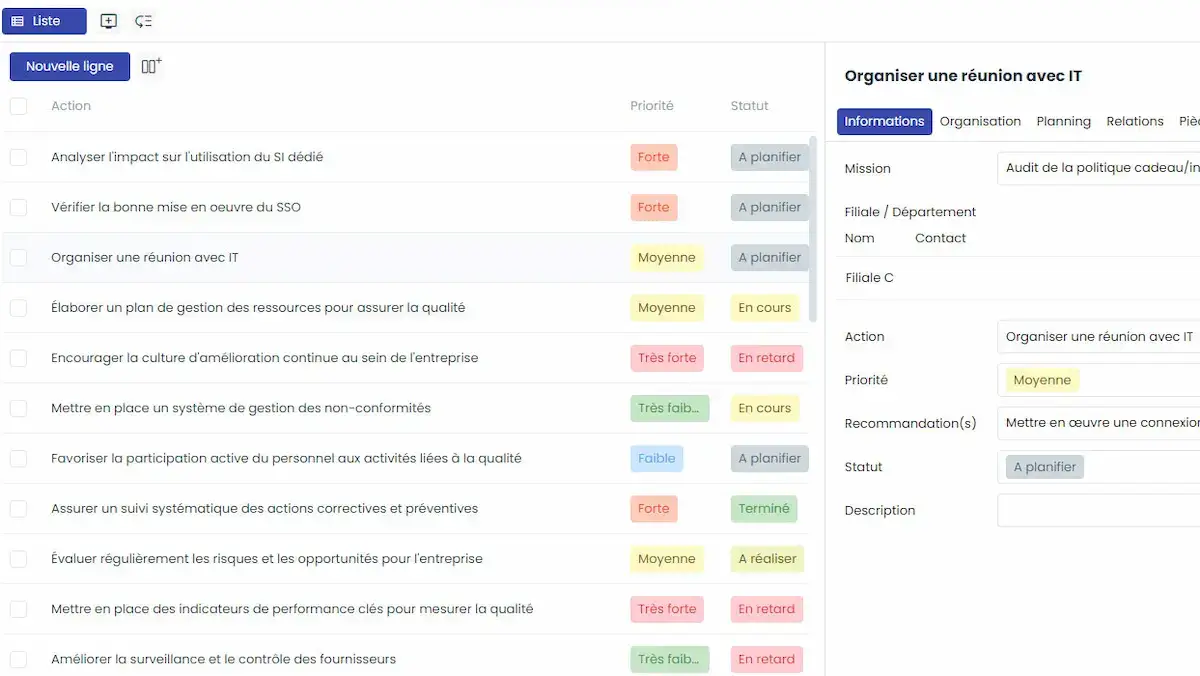The image size is (1200, 676).
Task: Click the Faible priority badge
Action: click(x=656, y=459)
